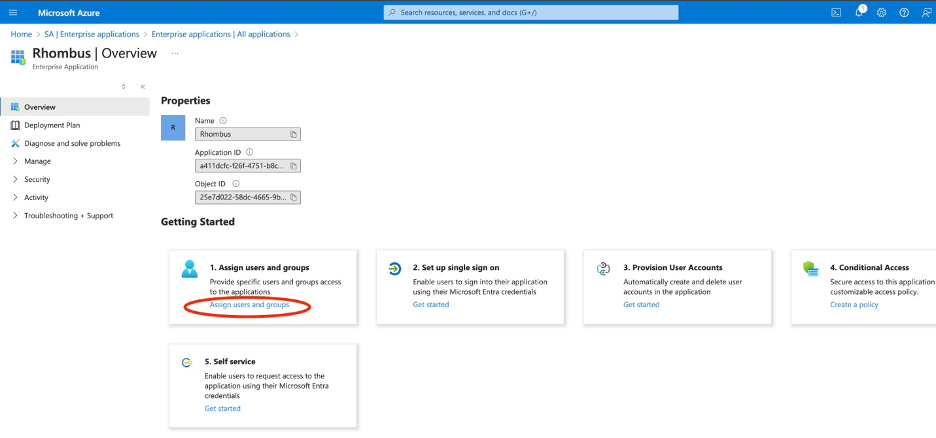The width and height of the screenshot is (936, 438).
Task: Click the Assign users and groups link
Action: [x=250, y=305]
